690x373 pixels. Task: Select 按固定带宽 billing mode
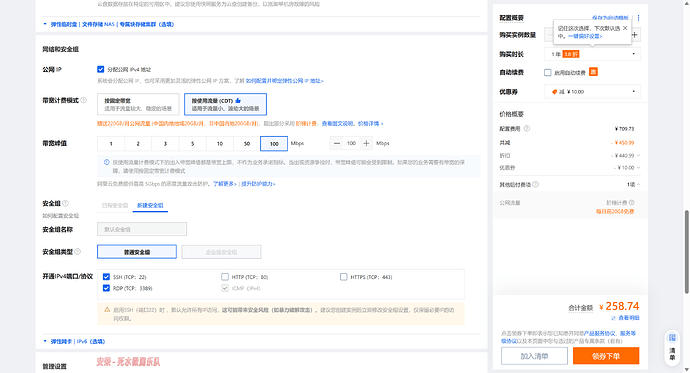click(x=138, y=104)
